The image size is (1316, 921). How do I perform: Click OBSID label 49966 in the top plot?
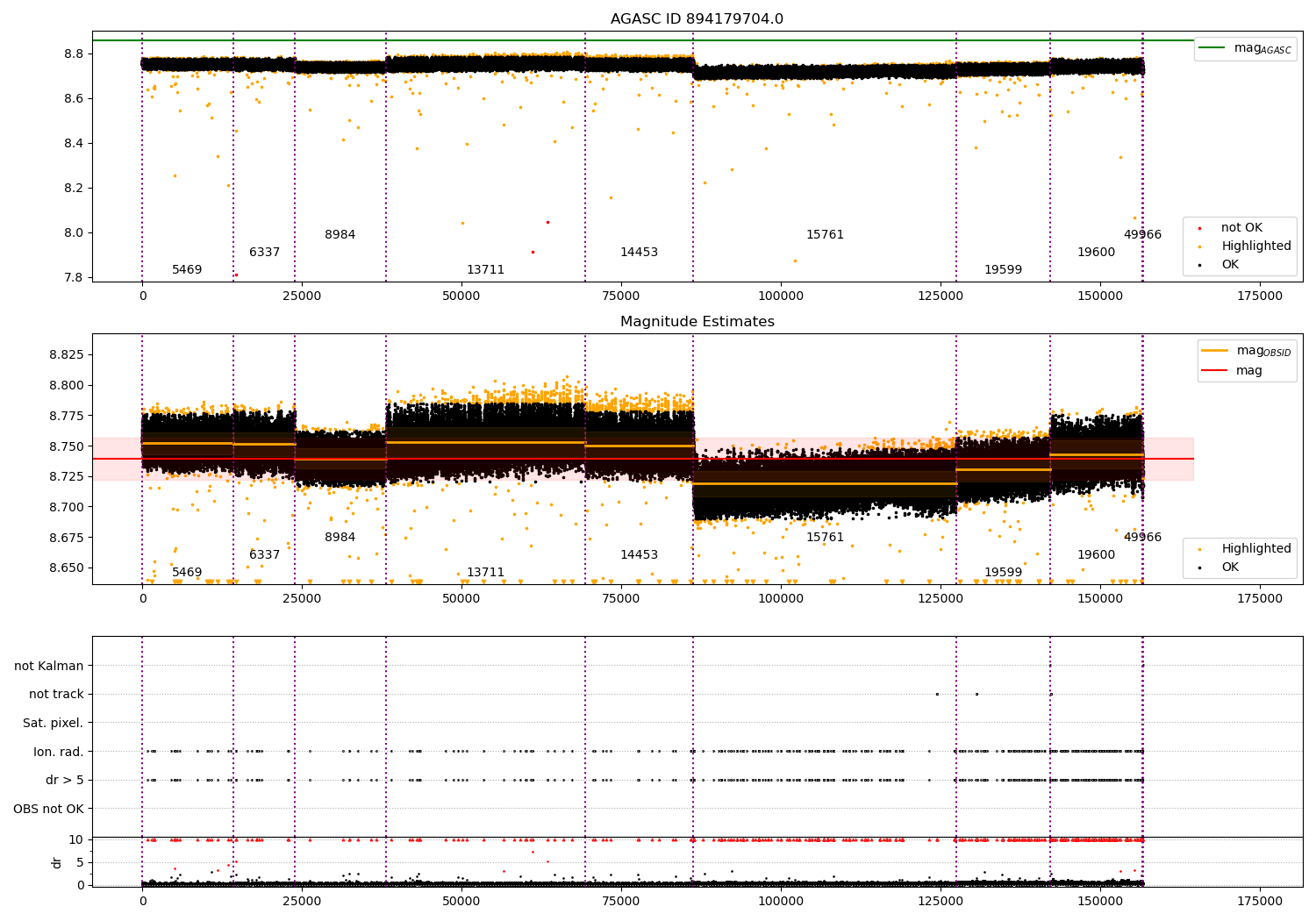point(1142,235)
